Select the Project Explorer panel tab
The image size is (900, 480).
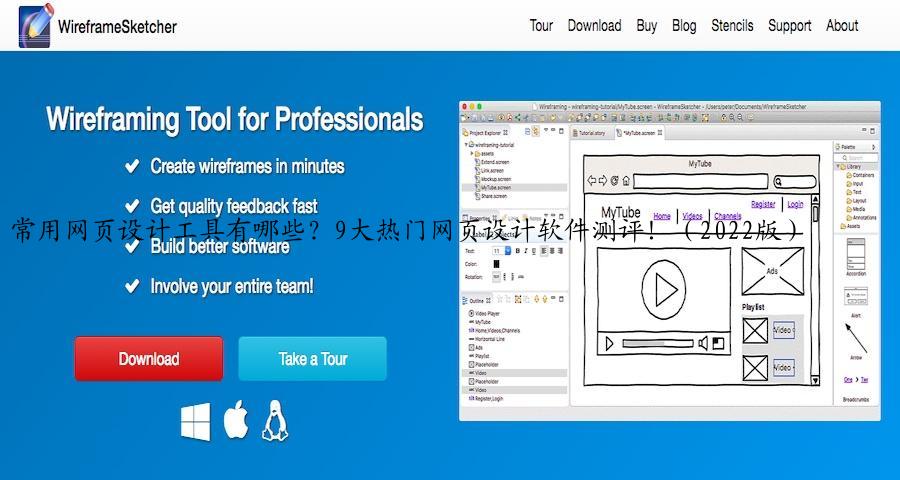tap(485, 133)
